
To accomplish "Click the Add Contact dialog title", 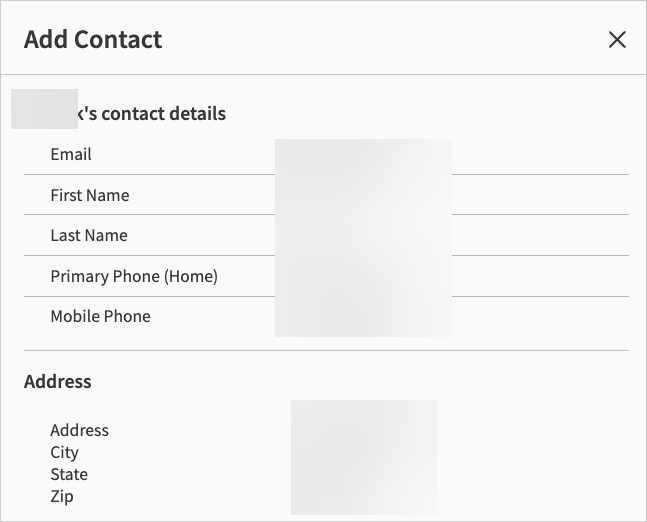I will pos(93,40).
